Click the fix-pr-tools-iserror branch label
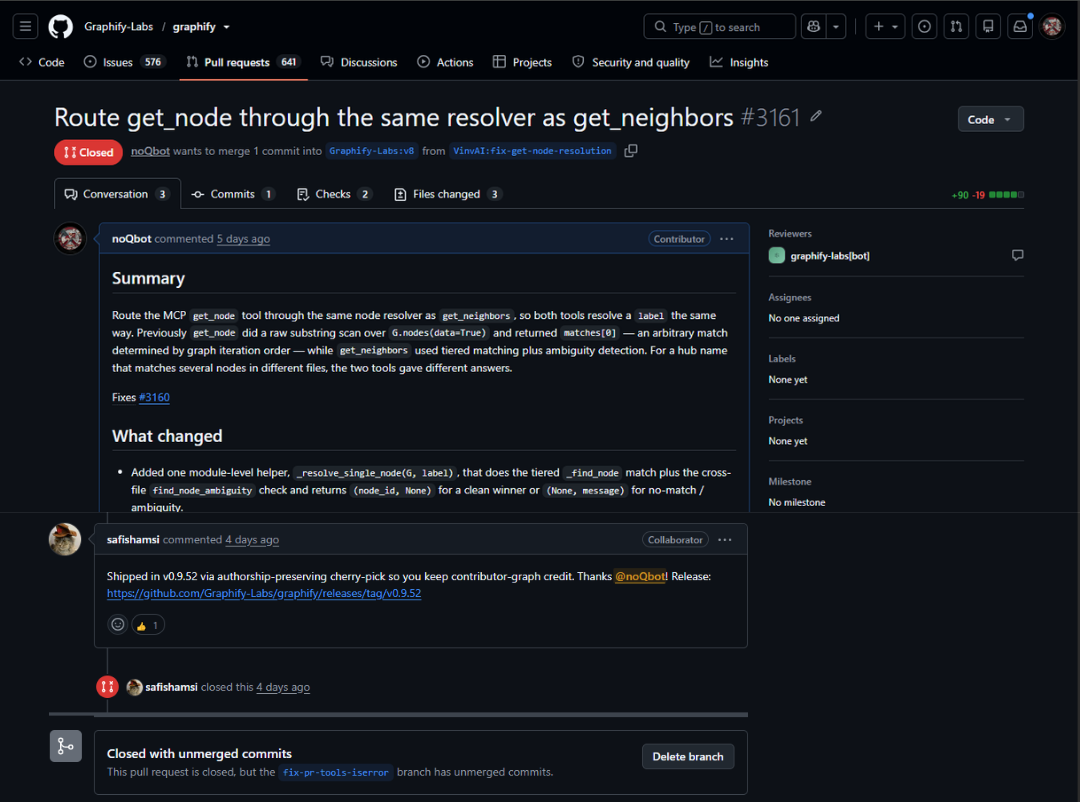 click(335, 773)
